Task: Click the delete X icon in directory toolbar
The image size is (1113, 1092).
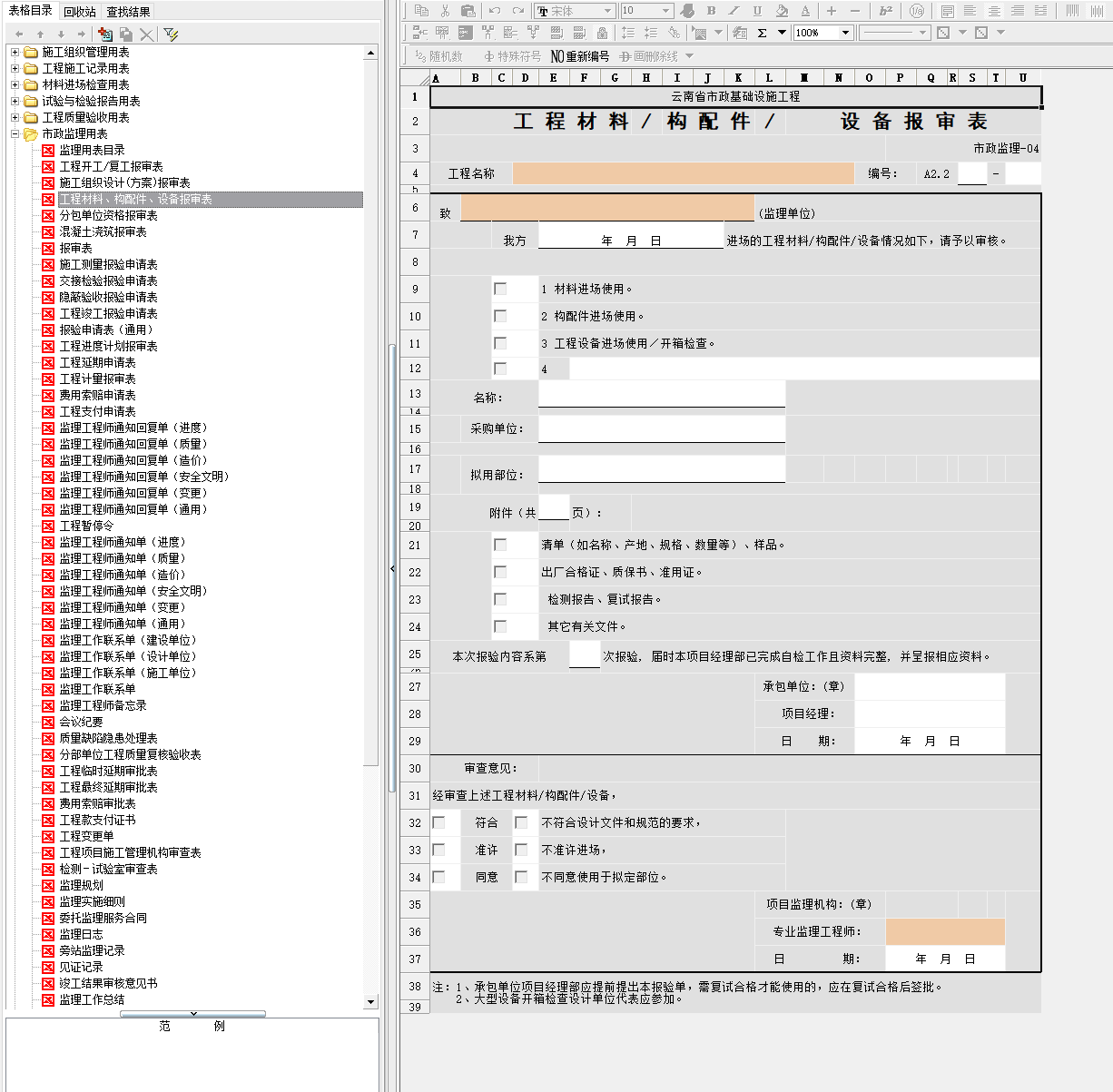Action: click(x=146, y=34)
